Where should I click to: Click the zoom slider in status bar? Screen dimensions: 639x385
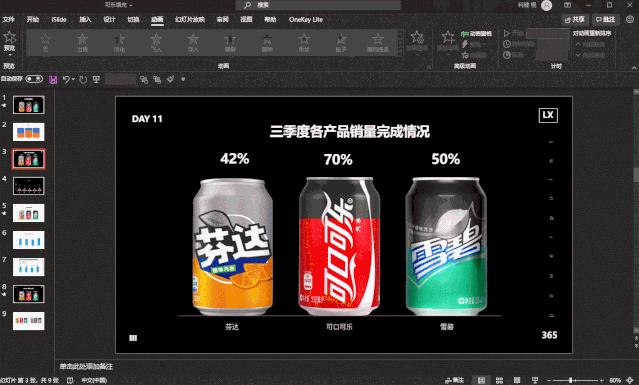click(575, 380)
